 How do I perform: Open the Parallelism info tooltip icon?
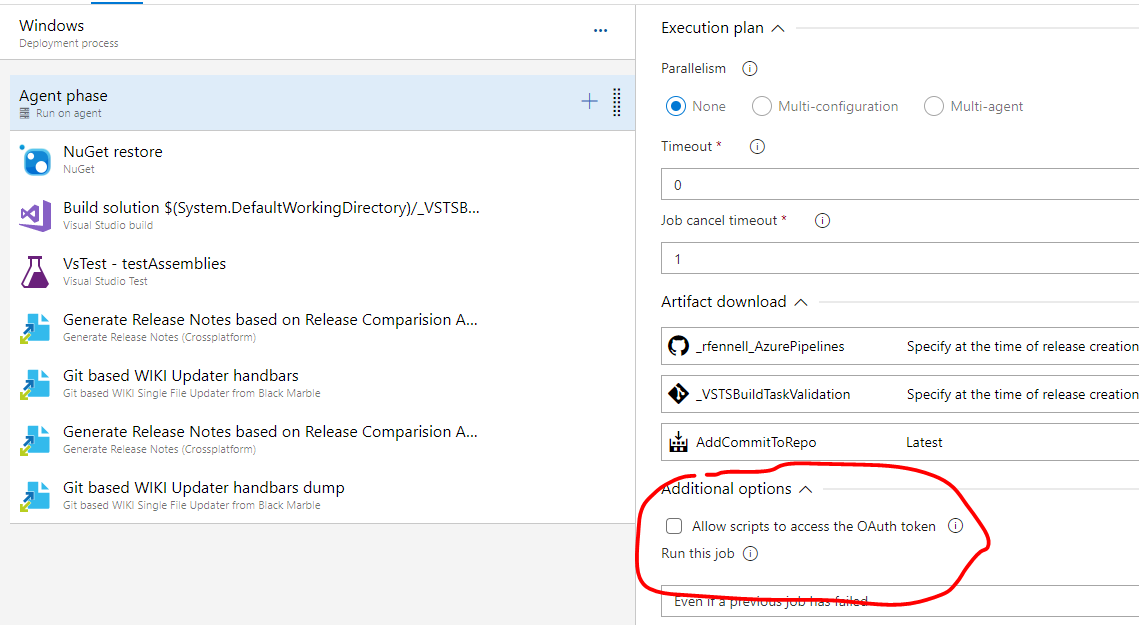(x=749, y=68)
